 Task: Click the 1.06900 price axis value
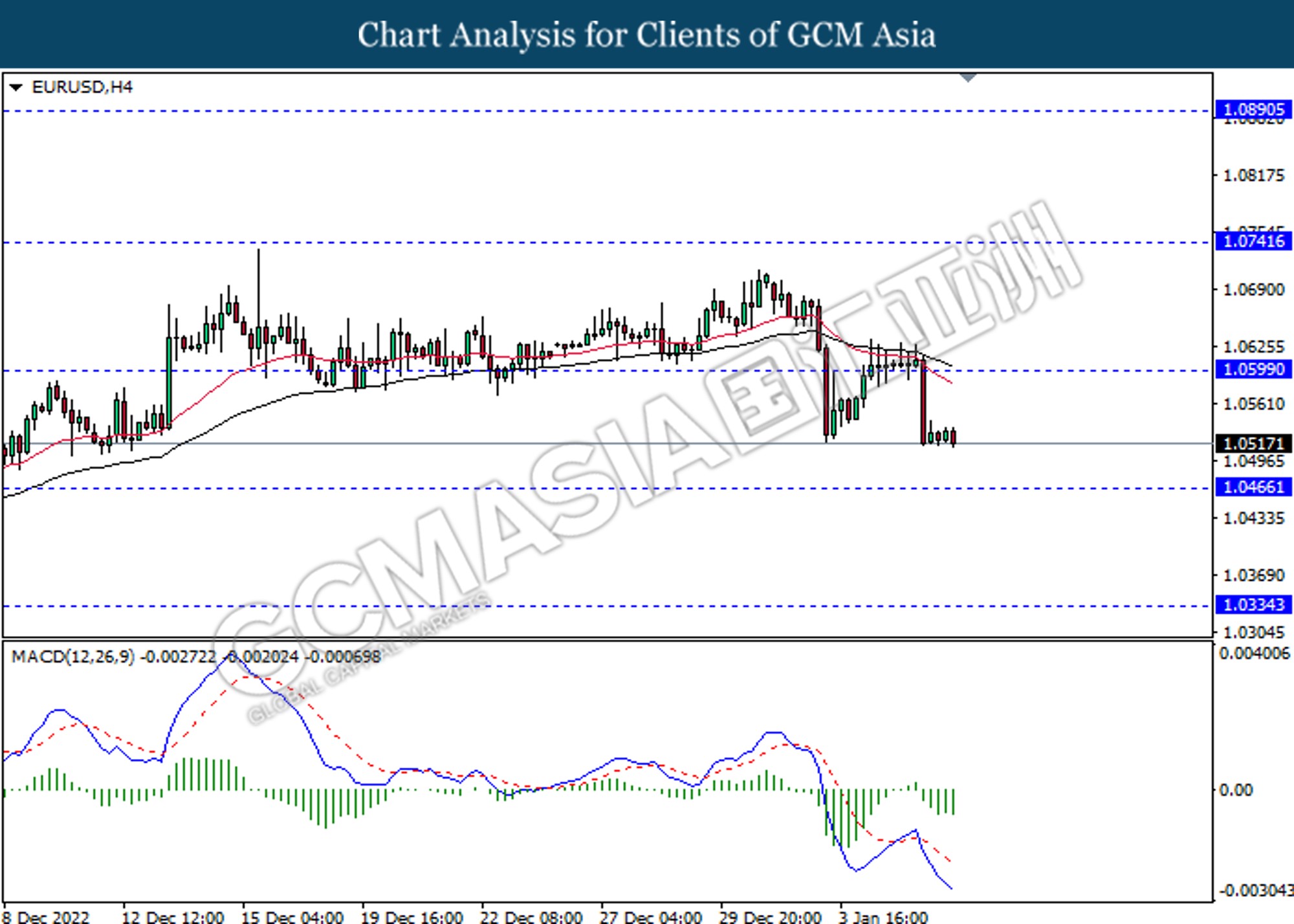coord(1254,290)
